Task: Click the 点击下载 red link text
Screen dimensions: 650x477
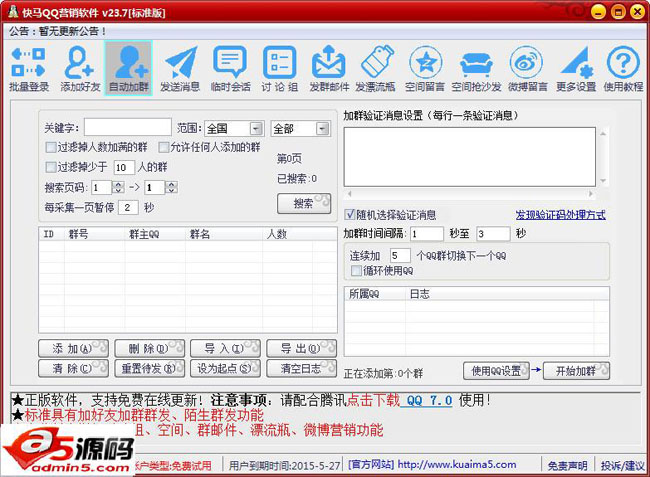Action: pyautogui.click(x=373, y=400)
